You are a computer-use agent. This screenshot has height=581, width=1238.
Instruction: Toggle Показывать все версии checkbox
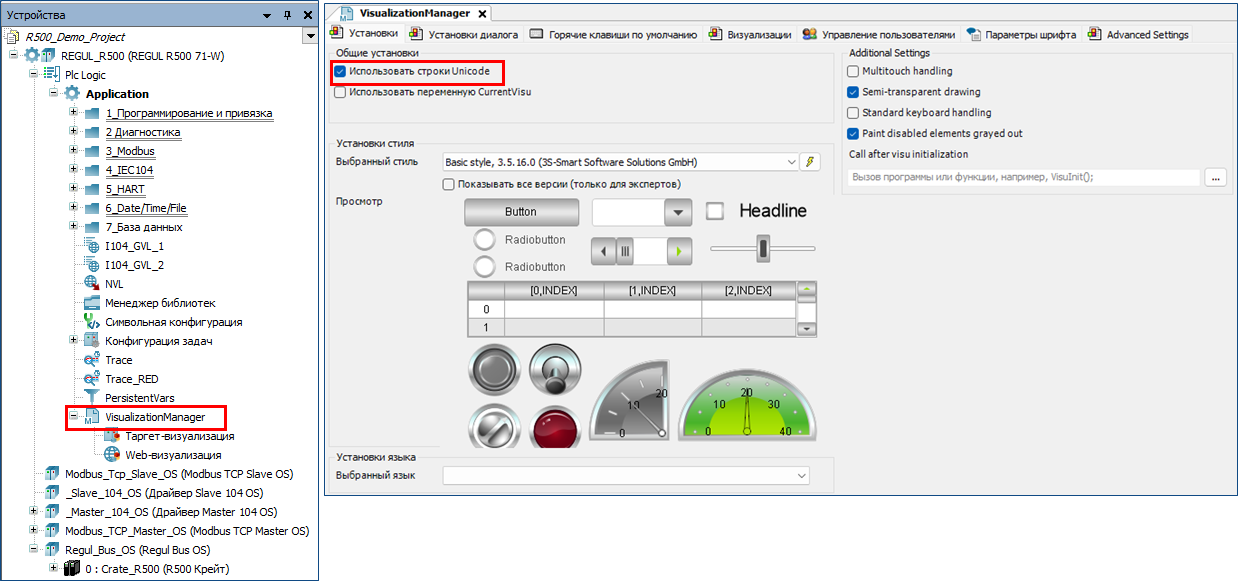pos(449,184)
